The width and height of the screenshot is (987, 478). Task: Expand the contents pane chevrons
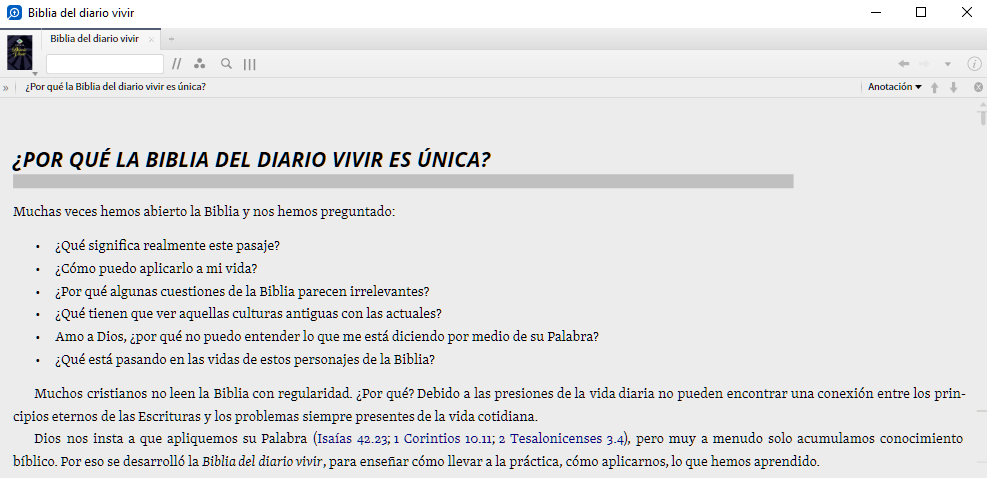coord(6,88)
